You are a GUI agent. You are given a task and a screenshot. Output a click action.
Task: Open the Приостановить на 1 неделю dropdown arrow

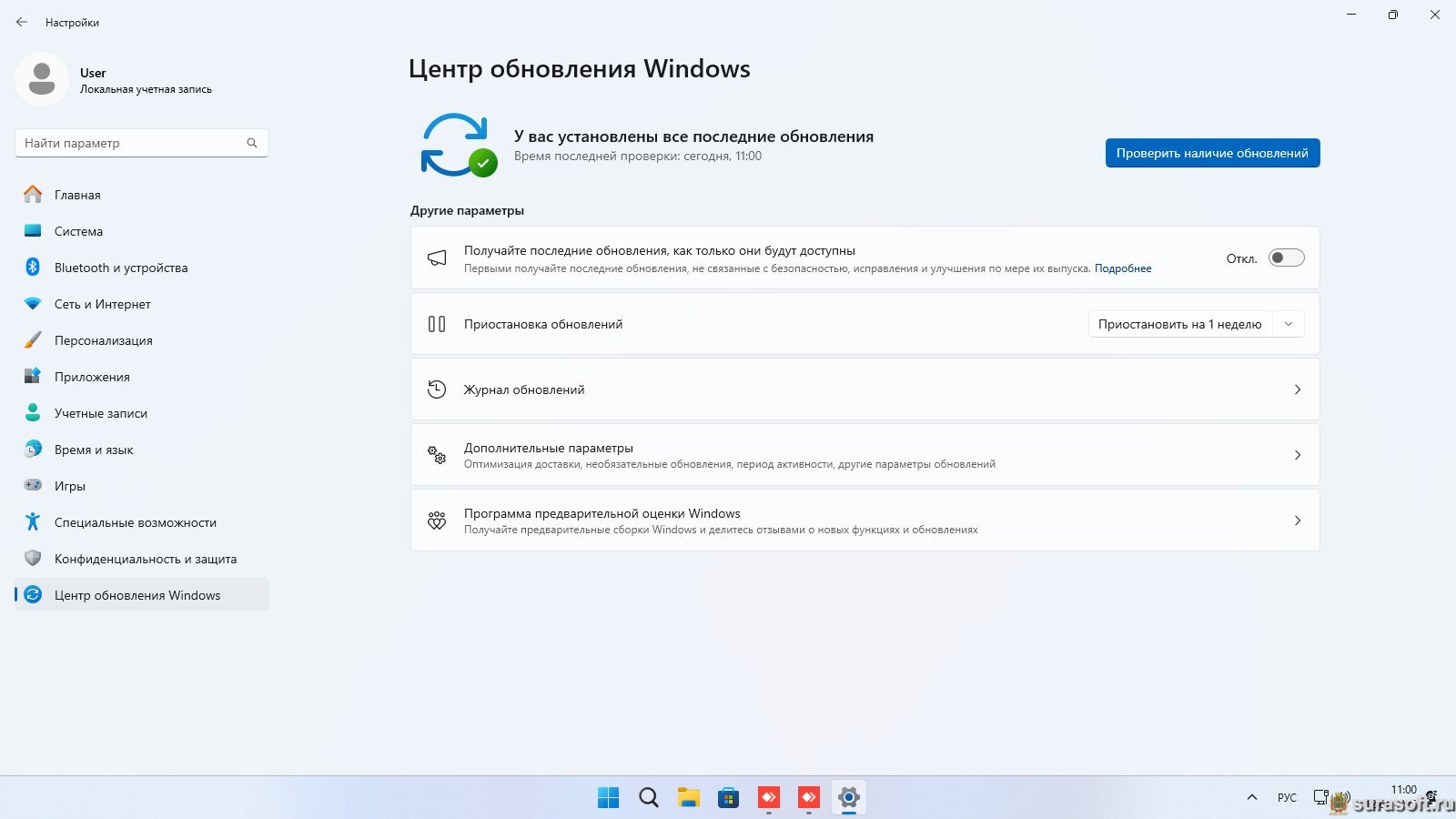click(1289, 324)
